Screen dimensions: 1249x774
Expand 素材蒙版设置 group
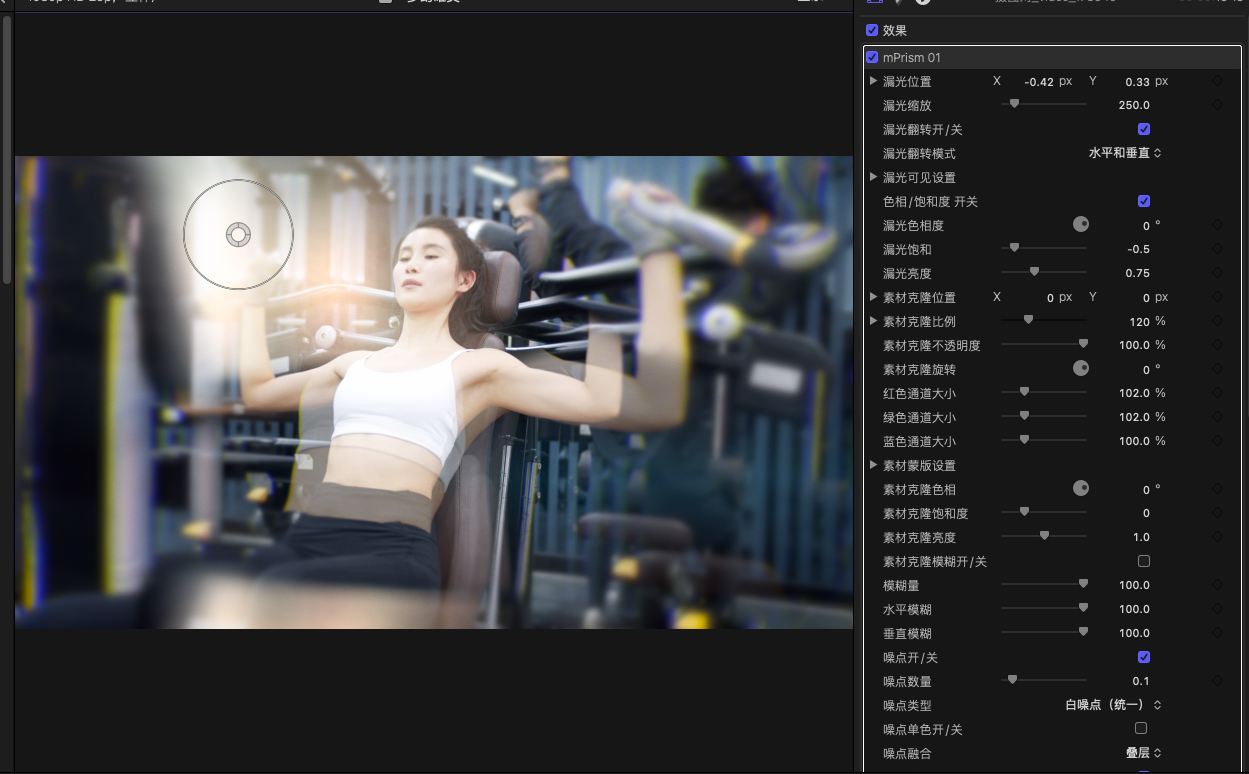[x=874, y=465]
